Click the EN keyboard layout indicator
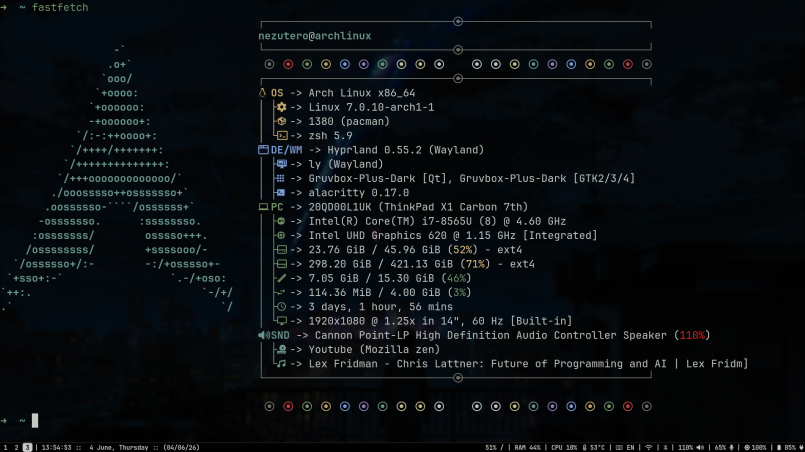 (x=625, y=447)
